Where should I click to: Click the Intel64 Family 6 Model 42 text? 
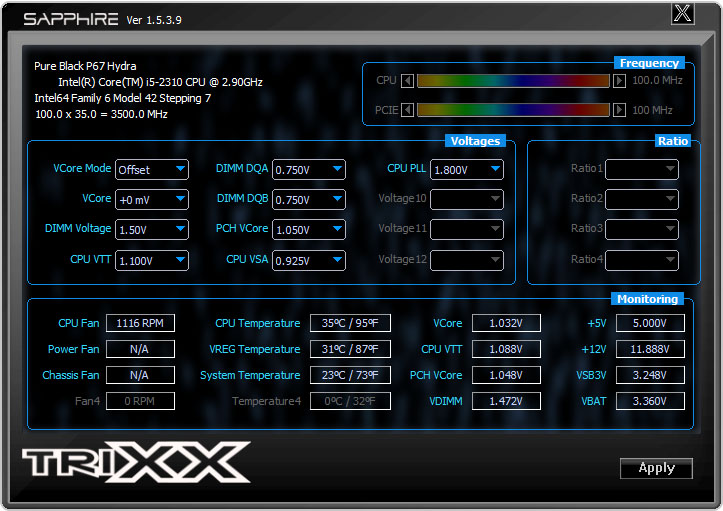123,98
